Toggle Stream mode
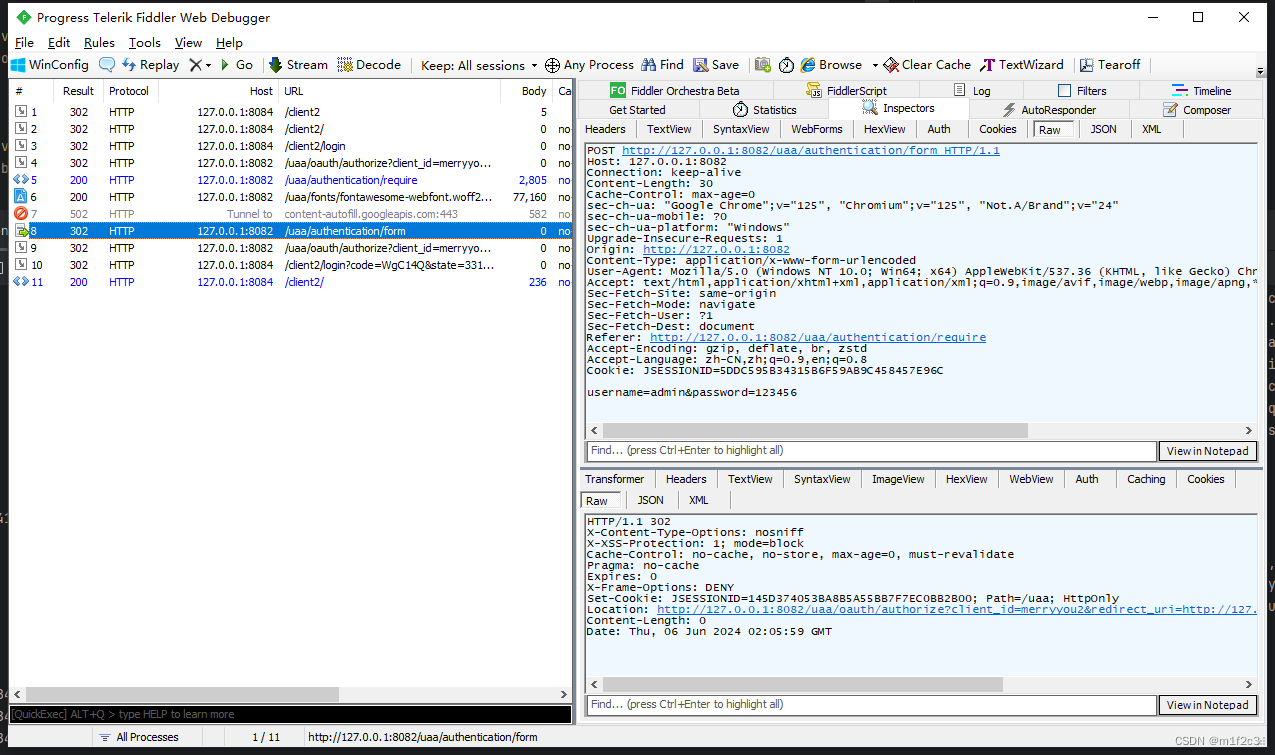The height and width of the screenshot is (755, 1275). pyautogui.click(x=298, y=65)
